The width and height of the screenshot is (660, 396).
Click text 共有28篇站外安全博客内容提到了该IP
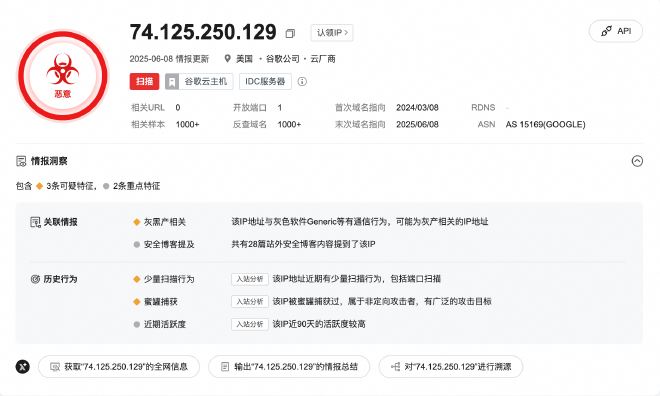coord(303,244)
